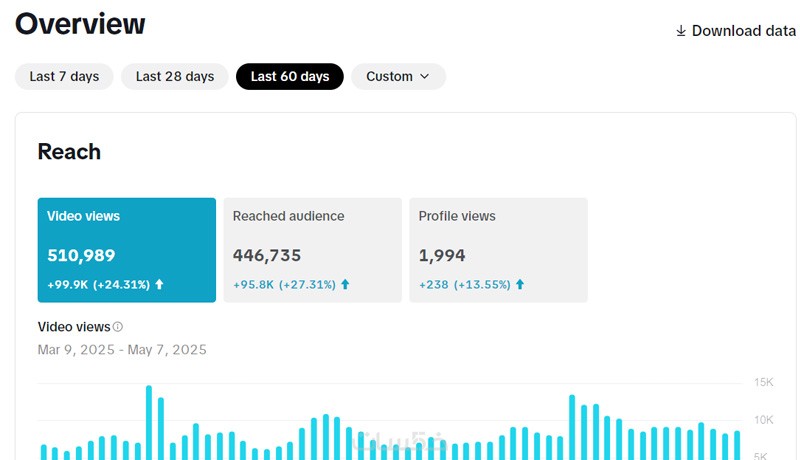Open the Custom date range dropdown
This screenshot has height=460, width=800.
click(x=398, y=76)
